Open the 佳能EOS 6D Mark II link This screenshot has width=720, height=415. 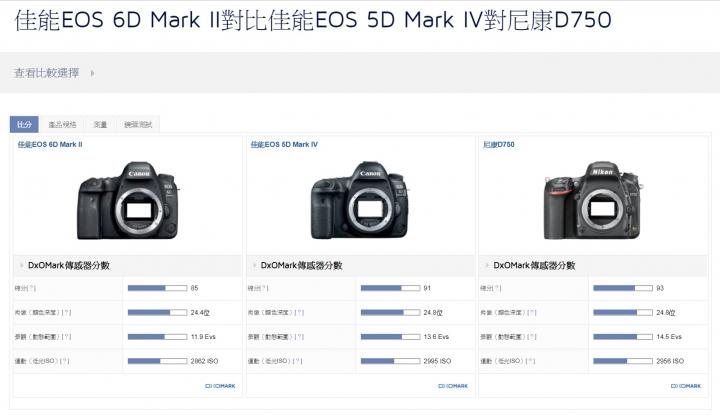[50, 145]
